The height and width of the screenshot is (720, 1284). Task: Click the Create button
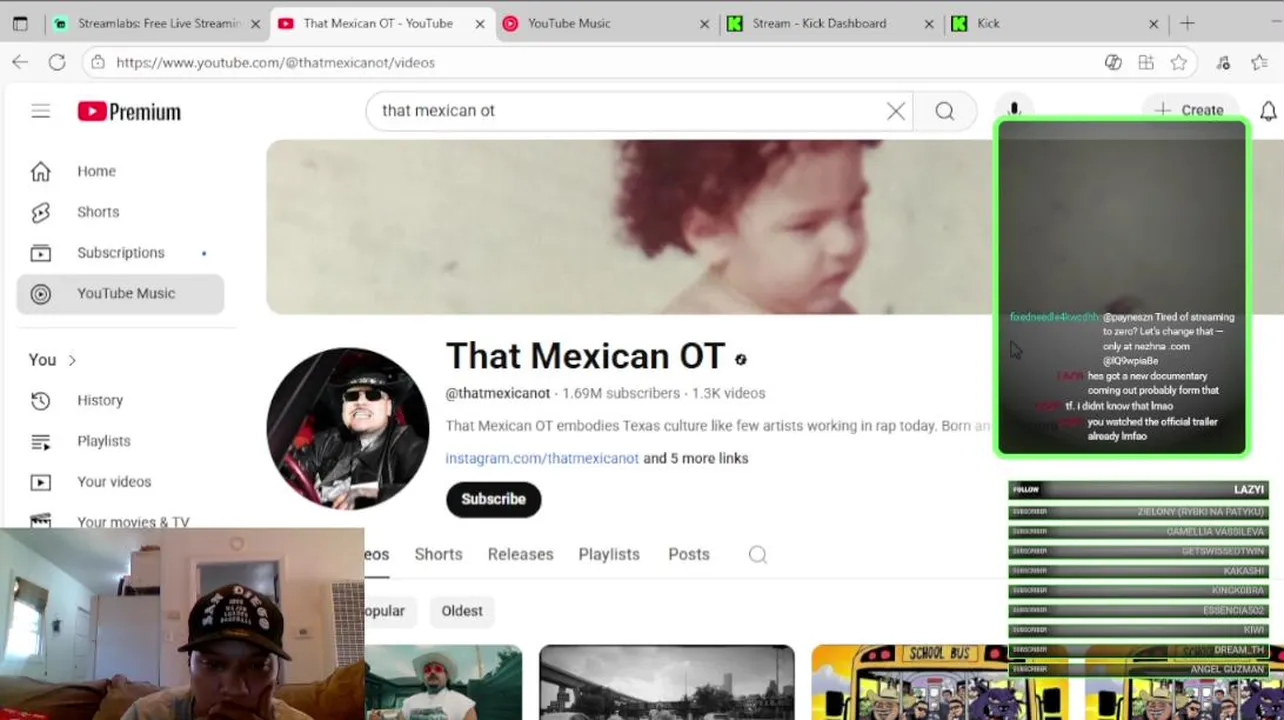point(1190,110)
